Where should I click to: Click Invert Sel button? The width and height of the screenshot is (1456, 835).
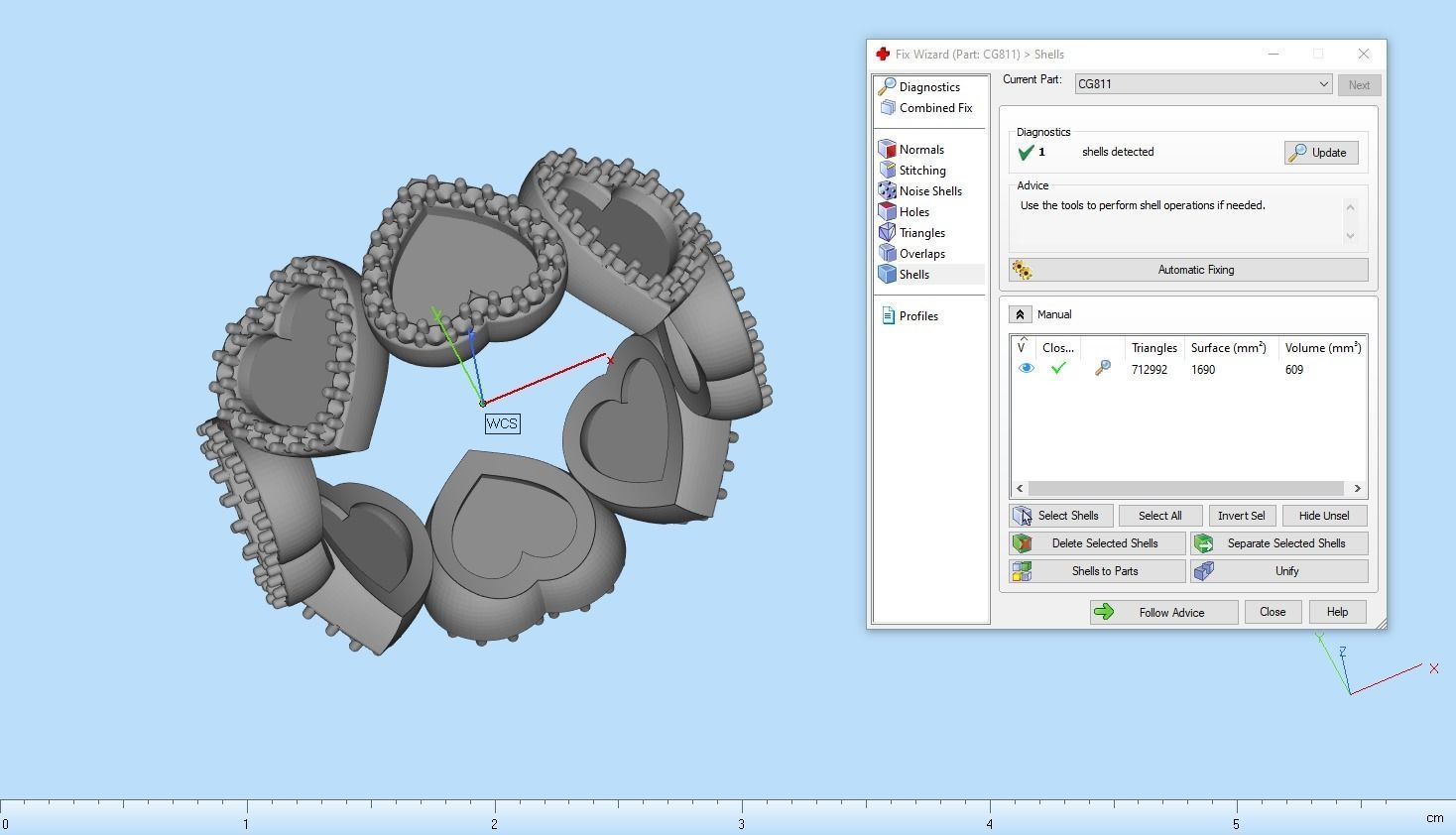(1241, 516)
